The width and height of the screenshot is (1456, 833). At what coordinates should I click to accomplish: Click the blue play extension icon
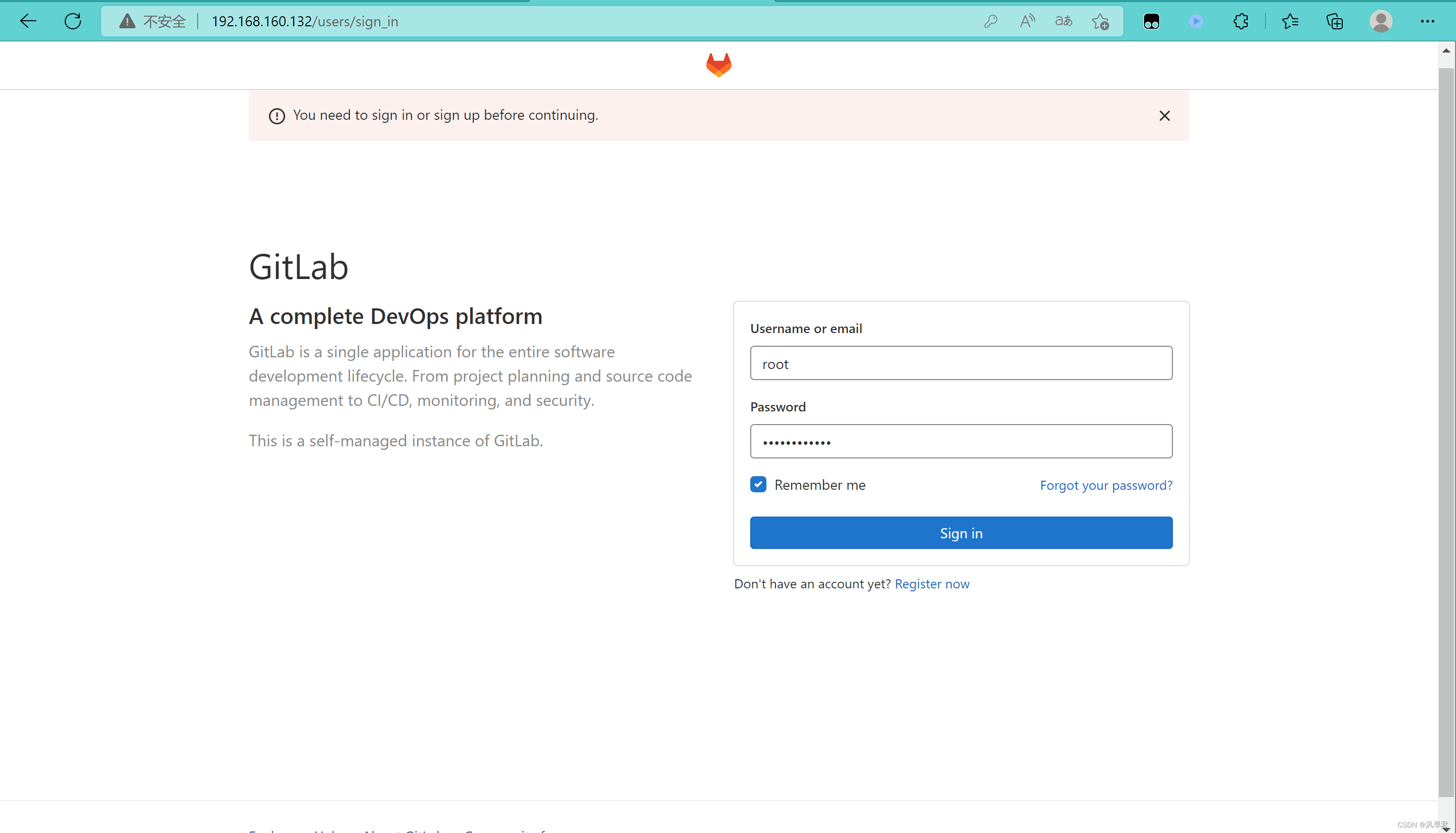point(1196,21)
